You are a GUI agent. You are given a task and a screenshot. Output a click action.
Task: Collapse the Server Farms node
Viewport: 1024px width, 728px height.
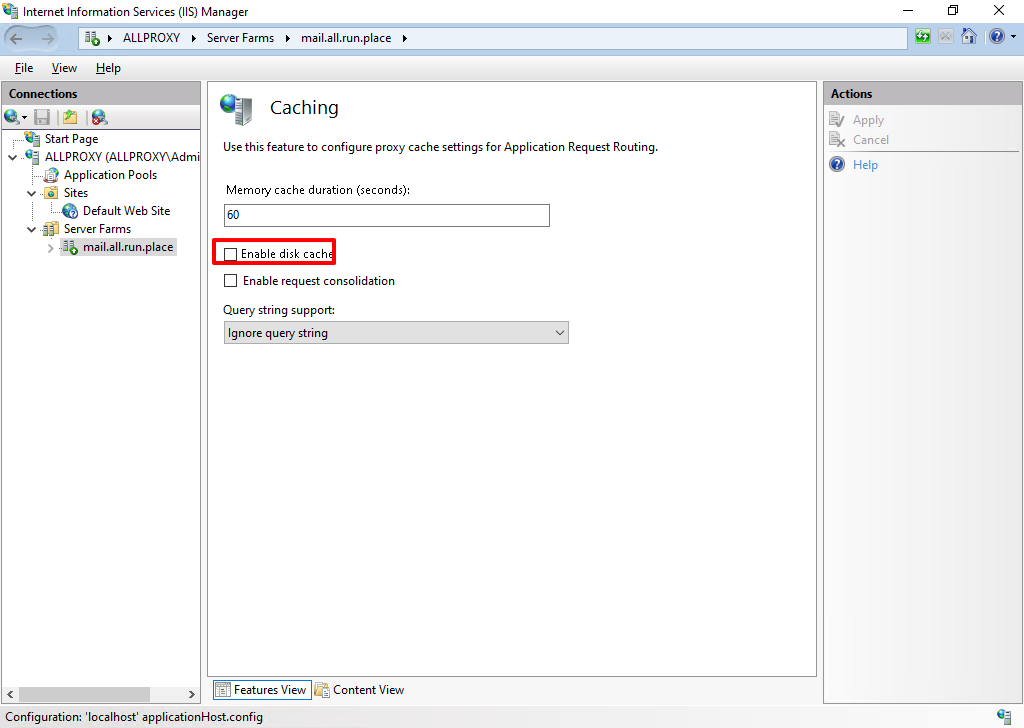click(31, 229)
